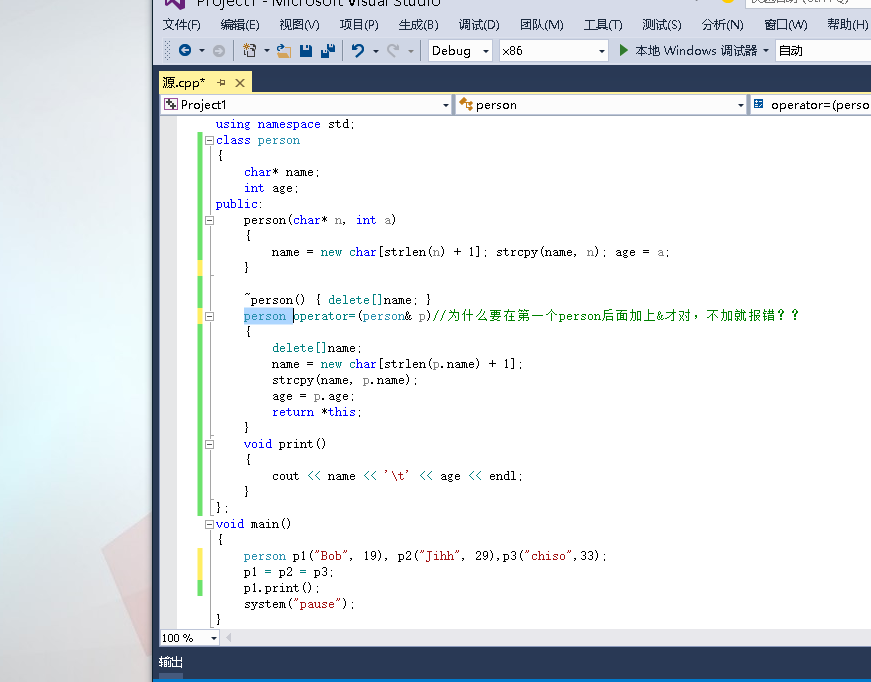Click the system("pause"); line
The height and width of the screenshot is (682, 871).
coord(299,604)
